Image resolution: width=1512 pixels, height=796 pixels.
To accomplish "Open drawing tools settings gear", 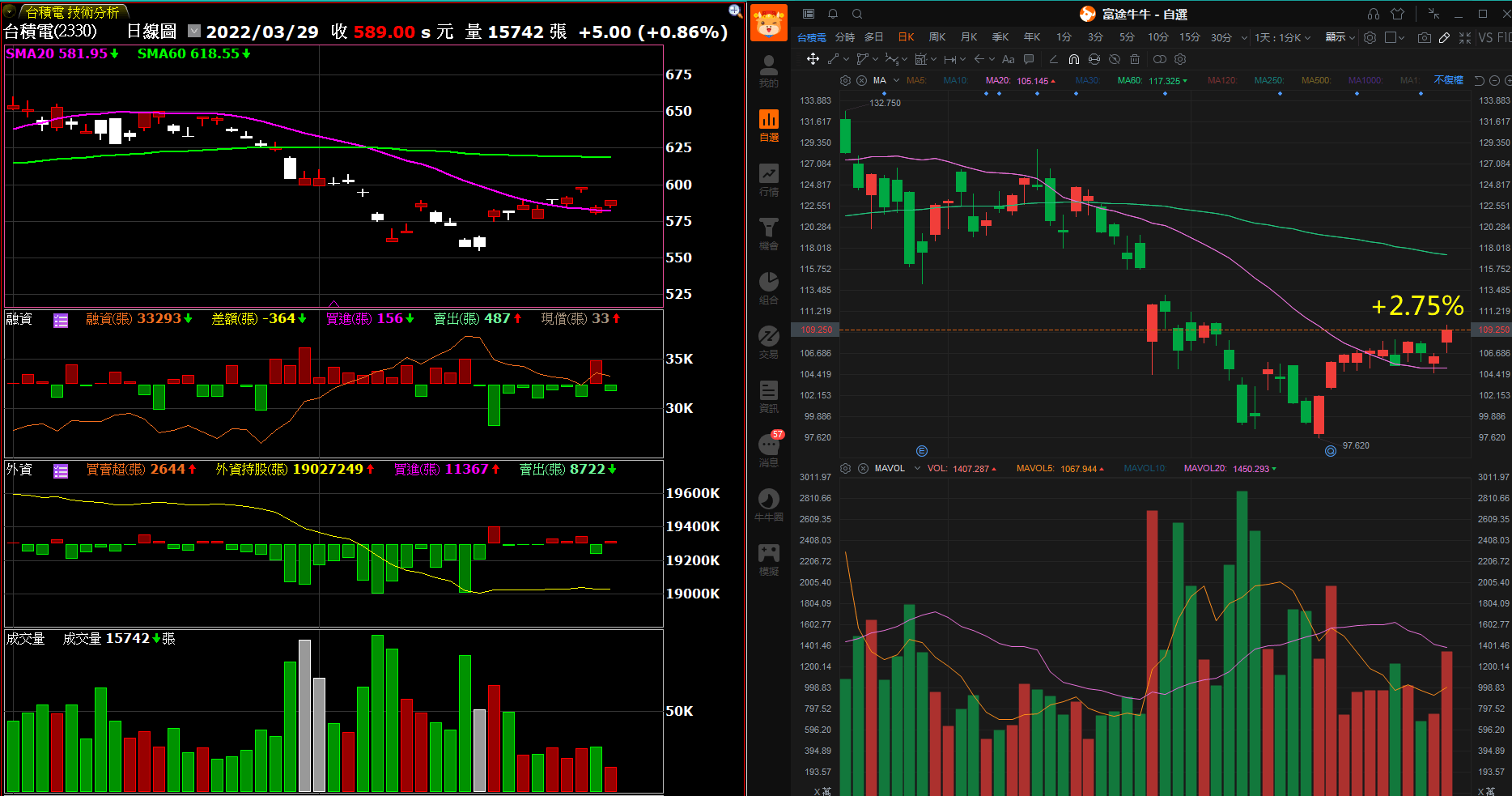I will (x=1180, y=59).
